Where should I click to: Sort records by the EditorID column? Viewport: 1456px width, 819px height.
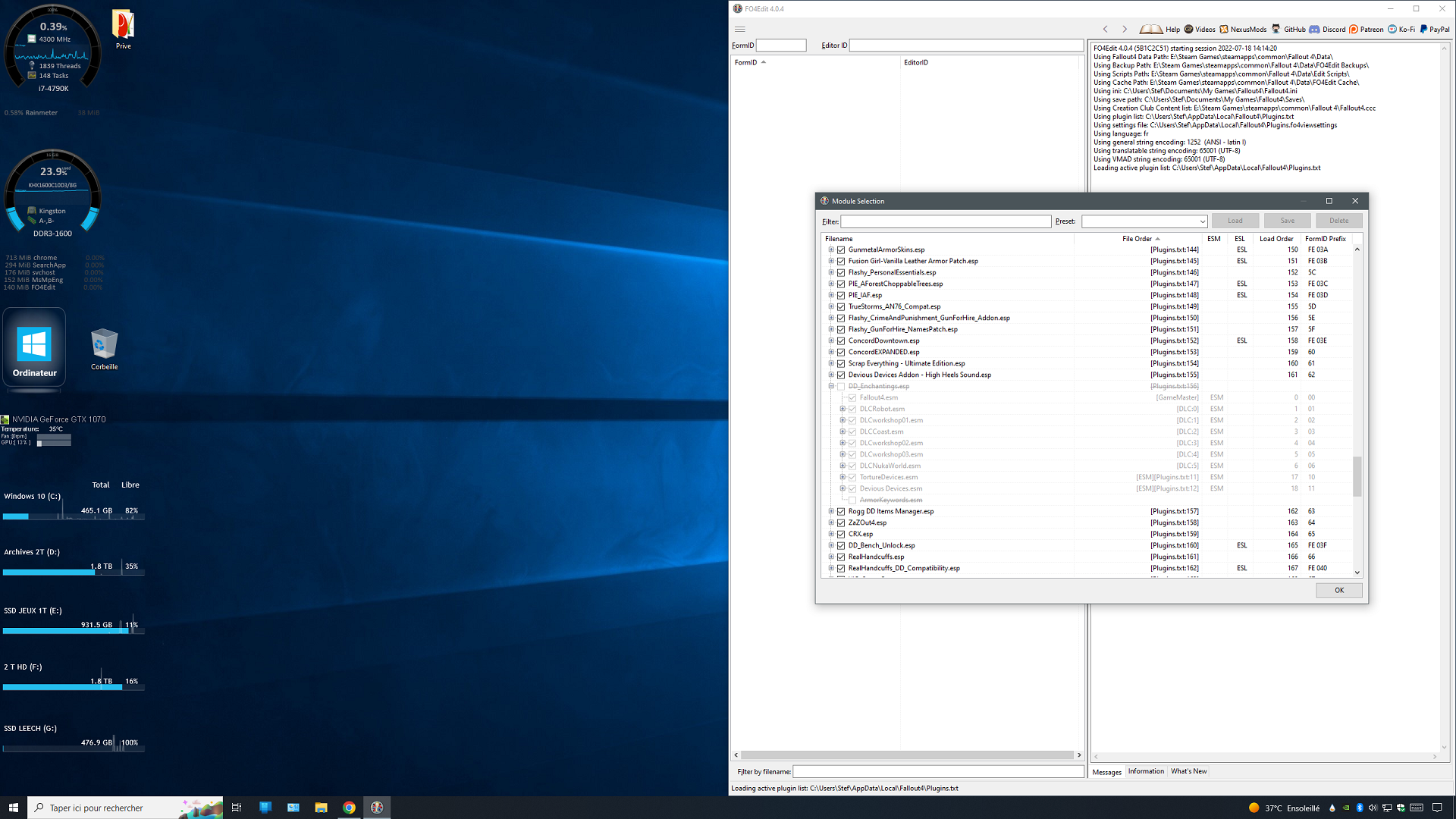(x=990, y=62)
